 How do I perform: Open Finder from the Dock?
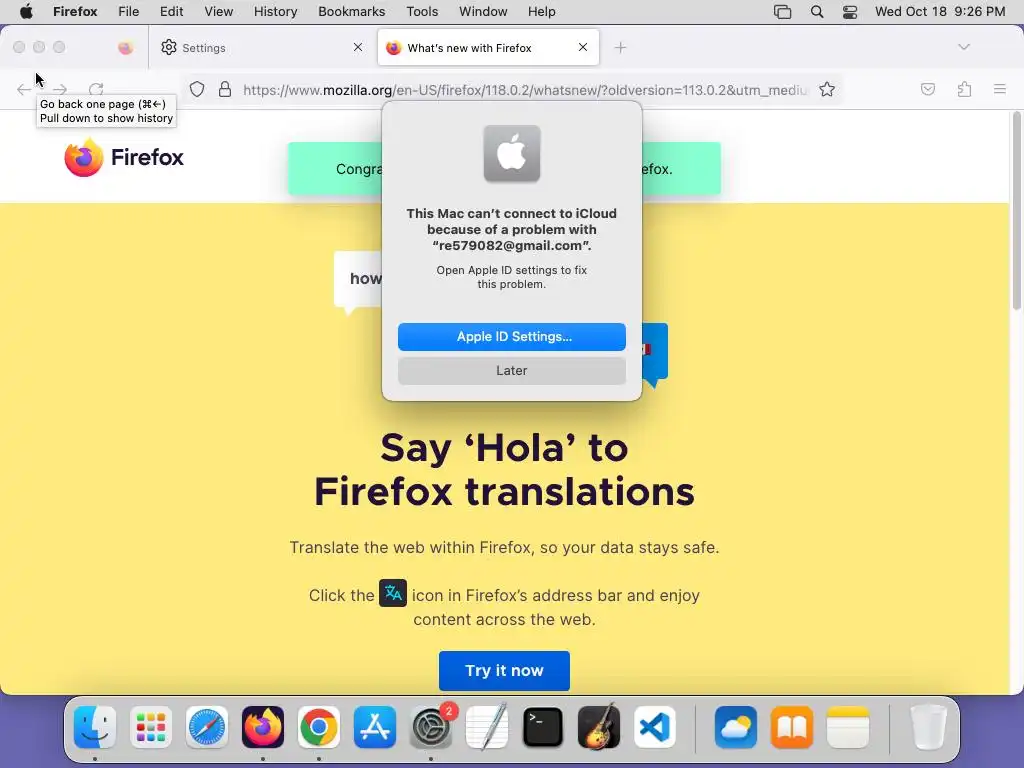pyautogui.click(x=95, y=727)
